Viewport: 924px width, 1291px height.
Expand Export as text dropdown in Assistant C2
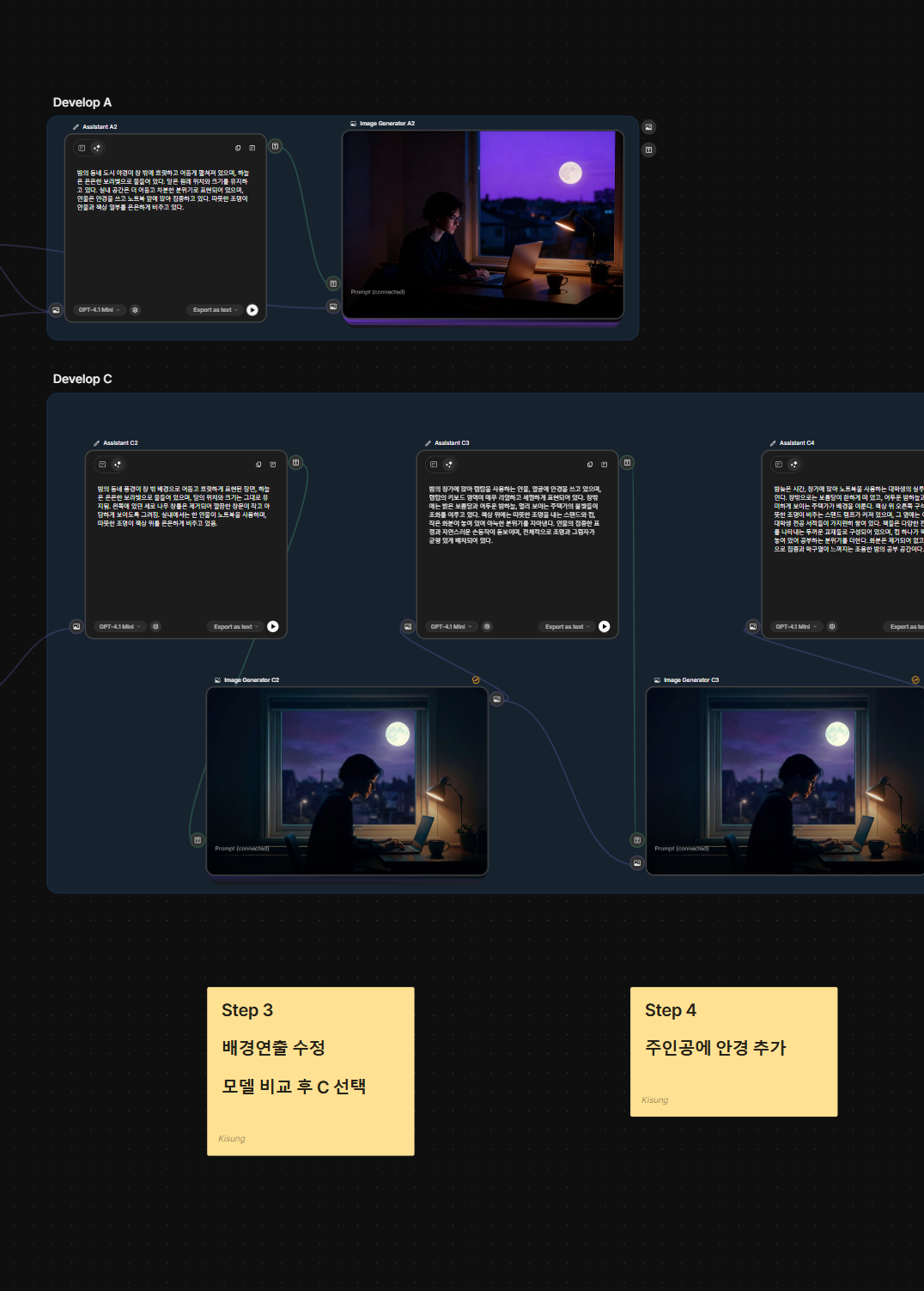(x=236, y=626)
